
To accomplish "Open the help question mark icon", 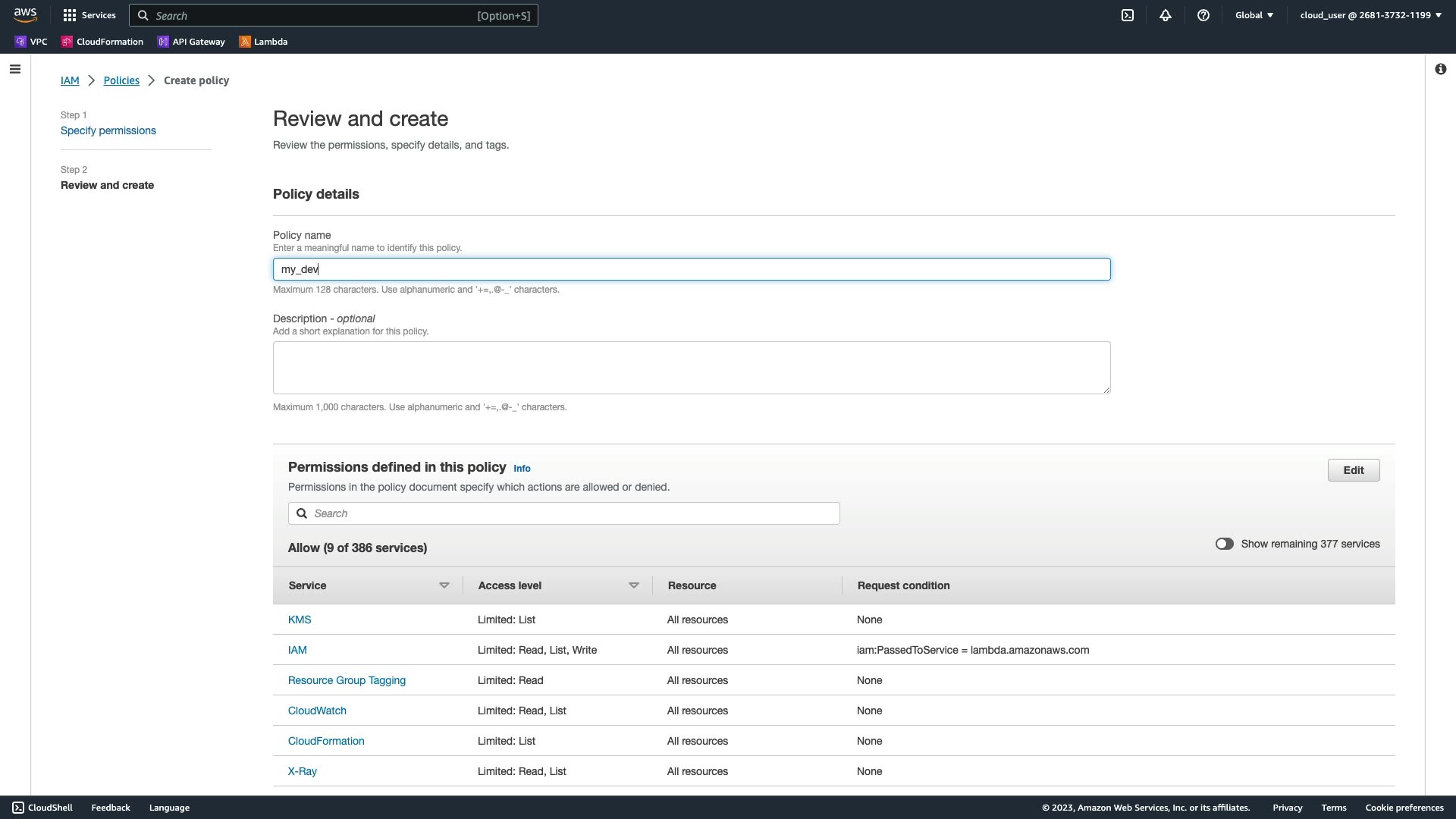I will (x=1203, y=15).
